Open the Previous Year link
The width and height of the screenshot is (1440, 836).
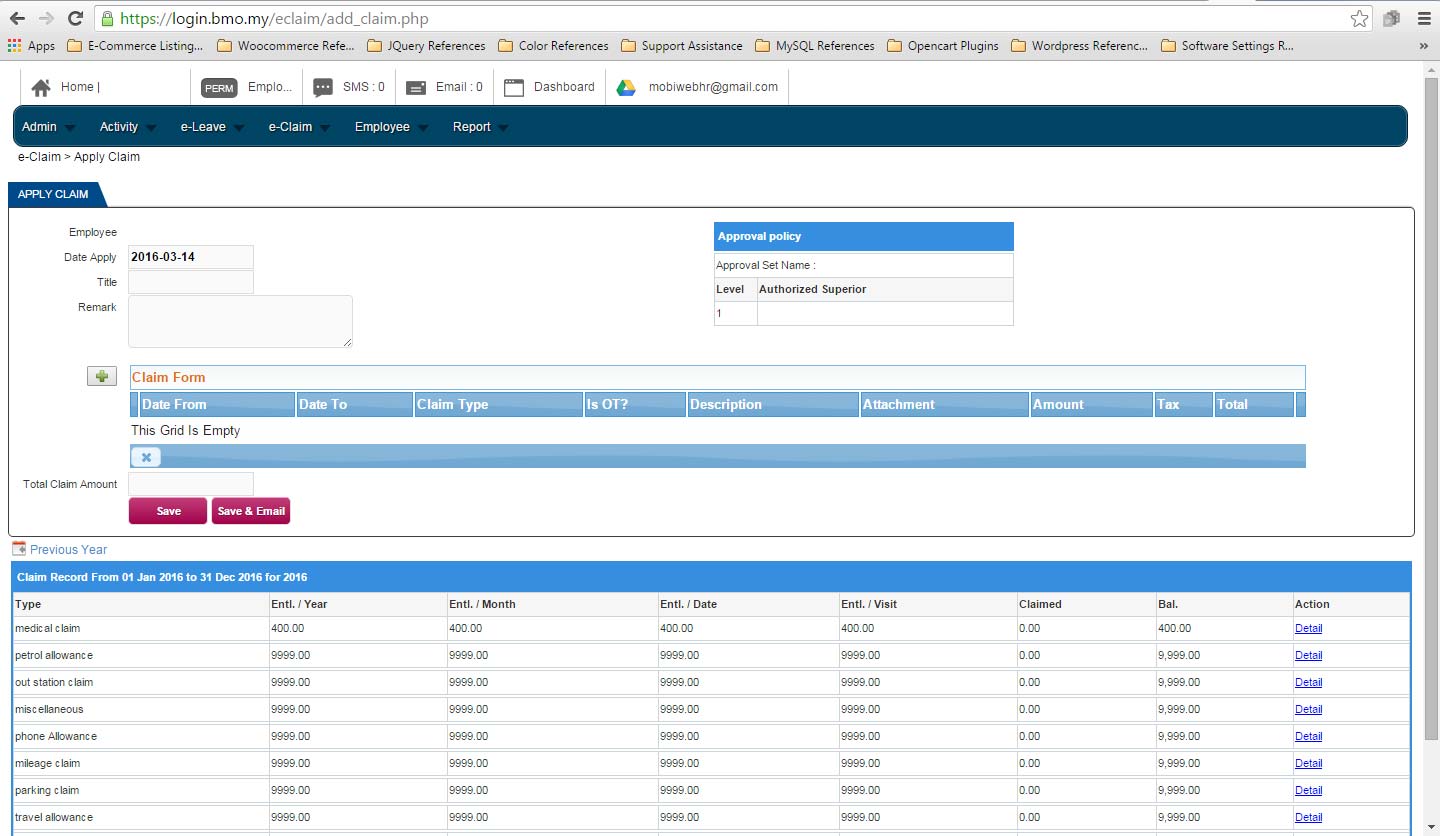pos(68,549)
